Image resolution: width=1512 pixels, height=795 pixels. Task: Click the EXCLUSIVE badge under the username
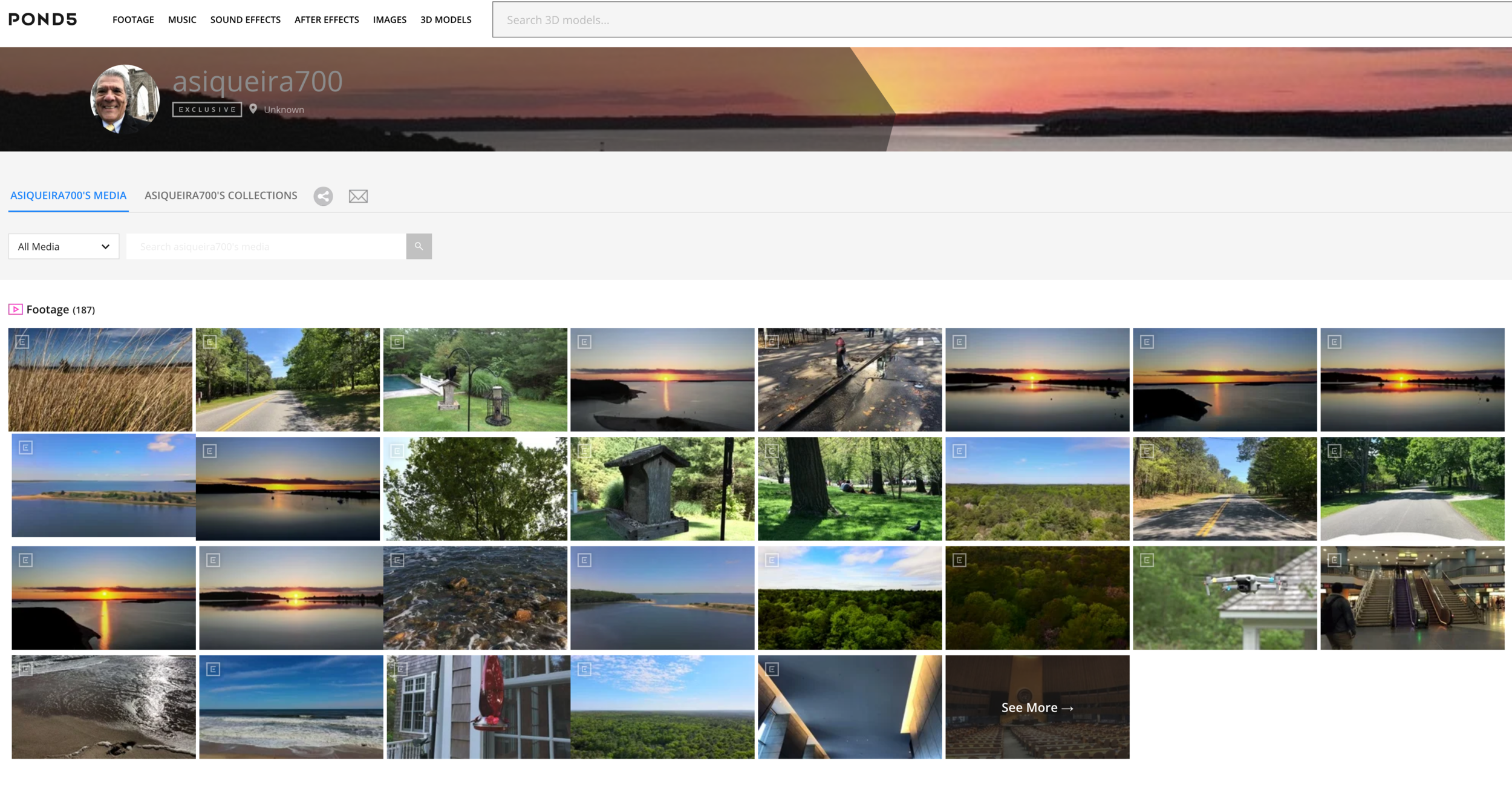point(207,110)
